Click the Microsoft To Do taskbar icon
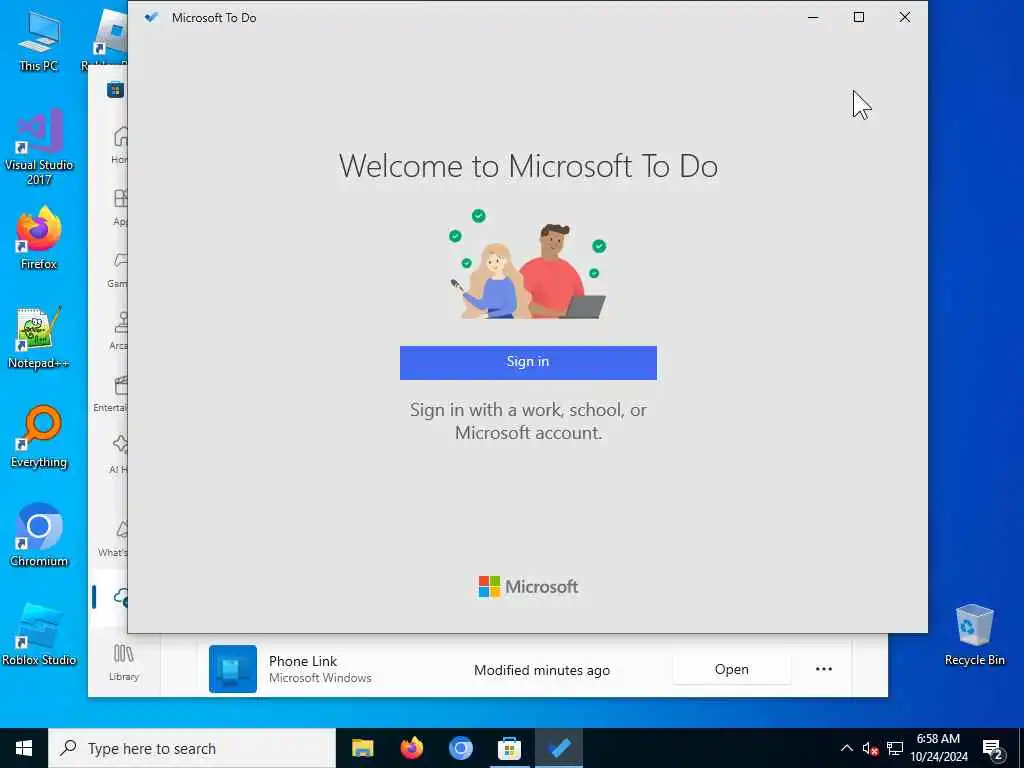The width and height of the screenshot is (1024, 768). 559,748
